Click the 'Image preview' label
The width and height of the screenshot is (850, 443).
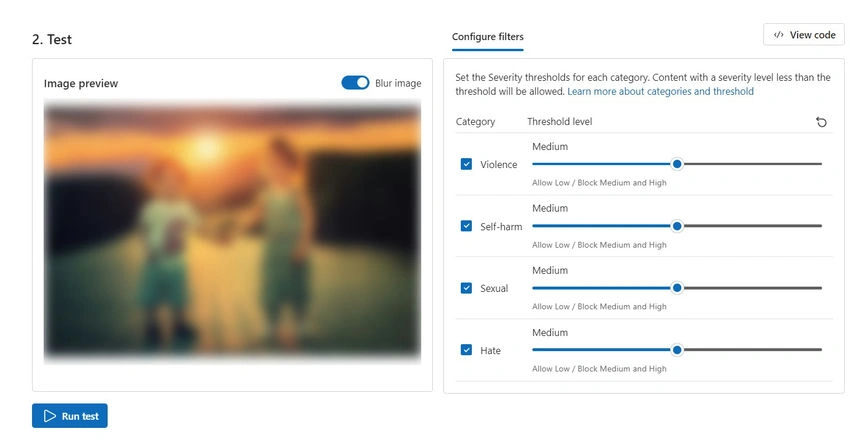click(x=81, y=84)
